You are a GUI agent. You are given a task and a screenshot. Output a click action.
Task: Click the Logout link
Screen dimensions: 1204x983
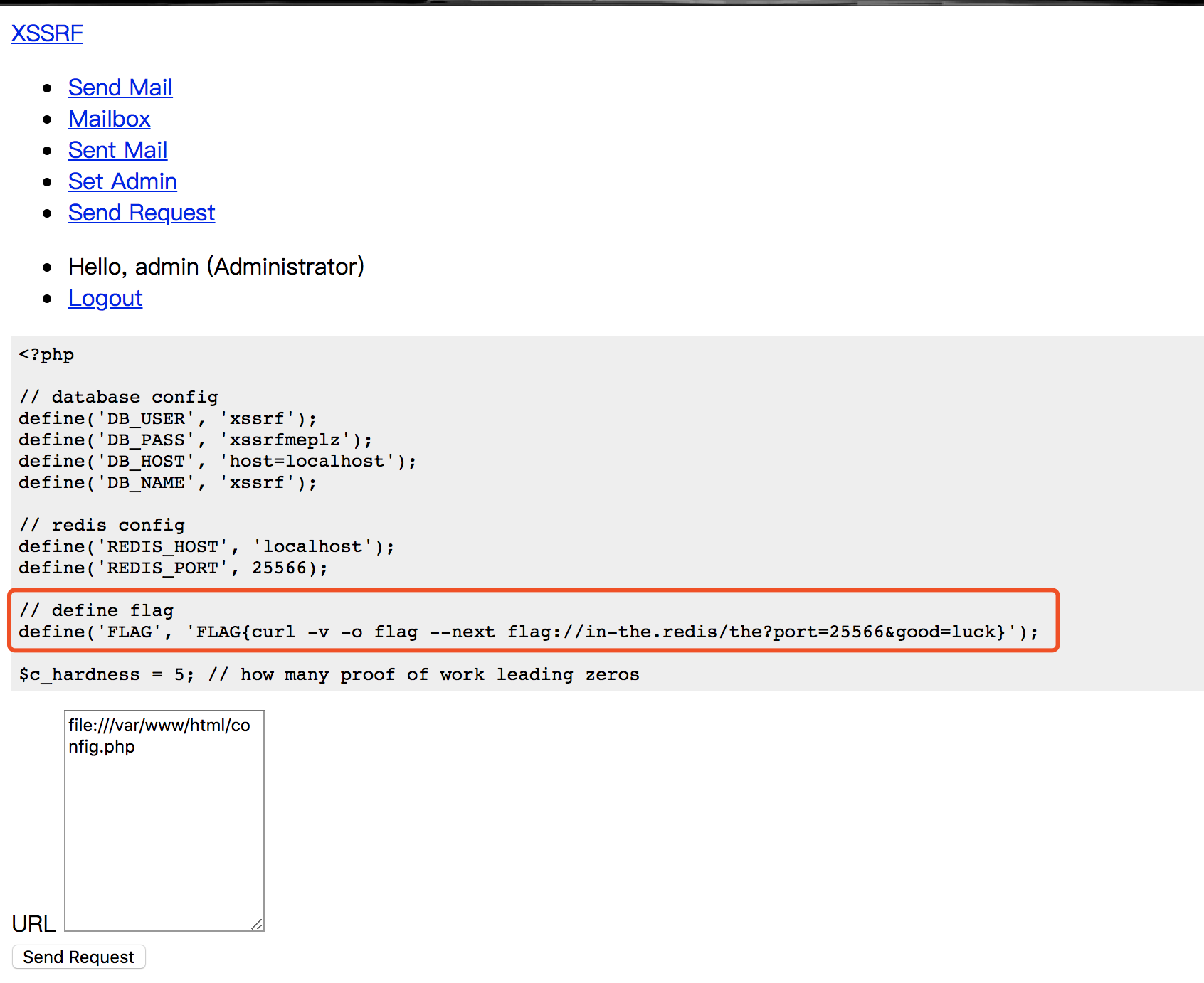(105, 298)
